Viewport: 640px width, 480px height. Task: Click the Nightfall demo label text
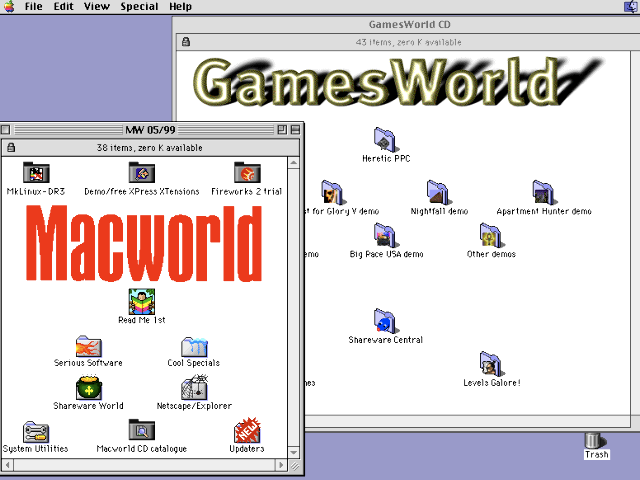tap(439, 211)
